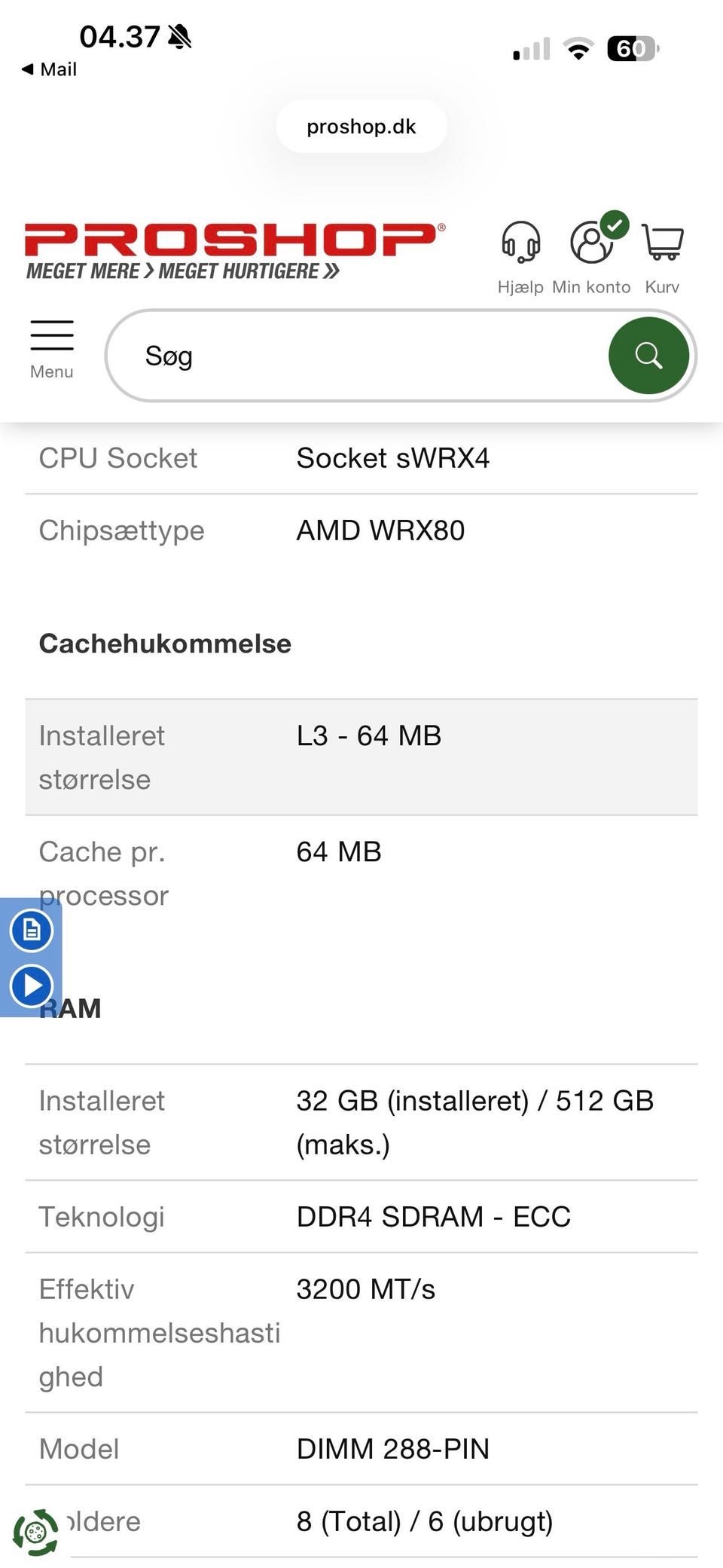
Task: Tap the 3200 MT/s memory speed value
Action: pyautogui.click(x=365, y=1289)
